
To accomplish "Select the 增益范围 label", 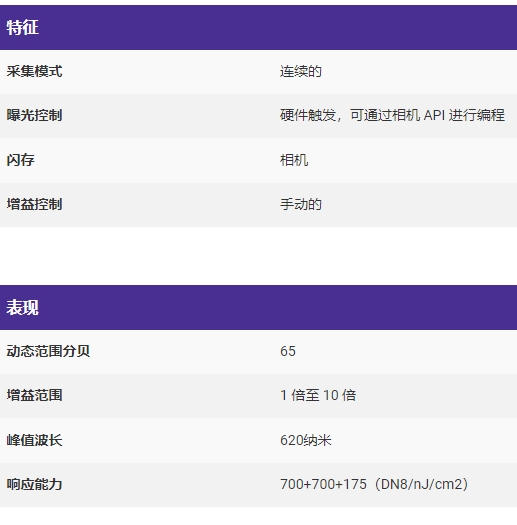I will click(34, 395).
